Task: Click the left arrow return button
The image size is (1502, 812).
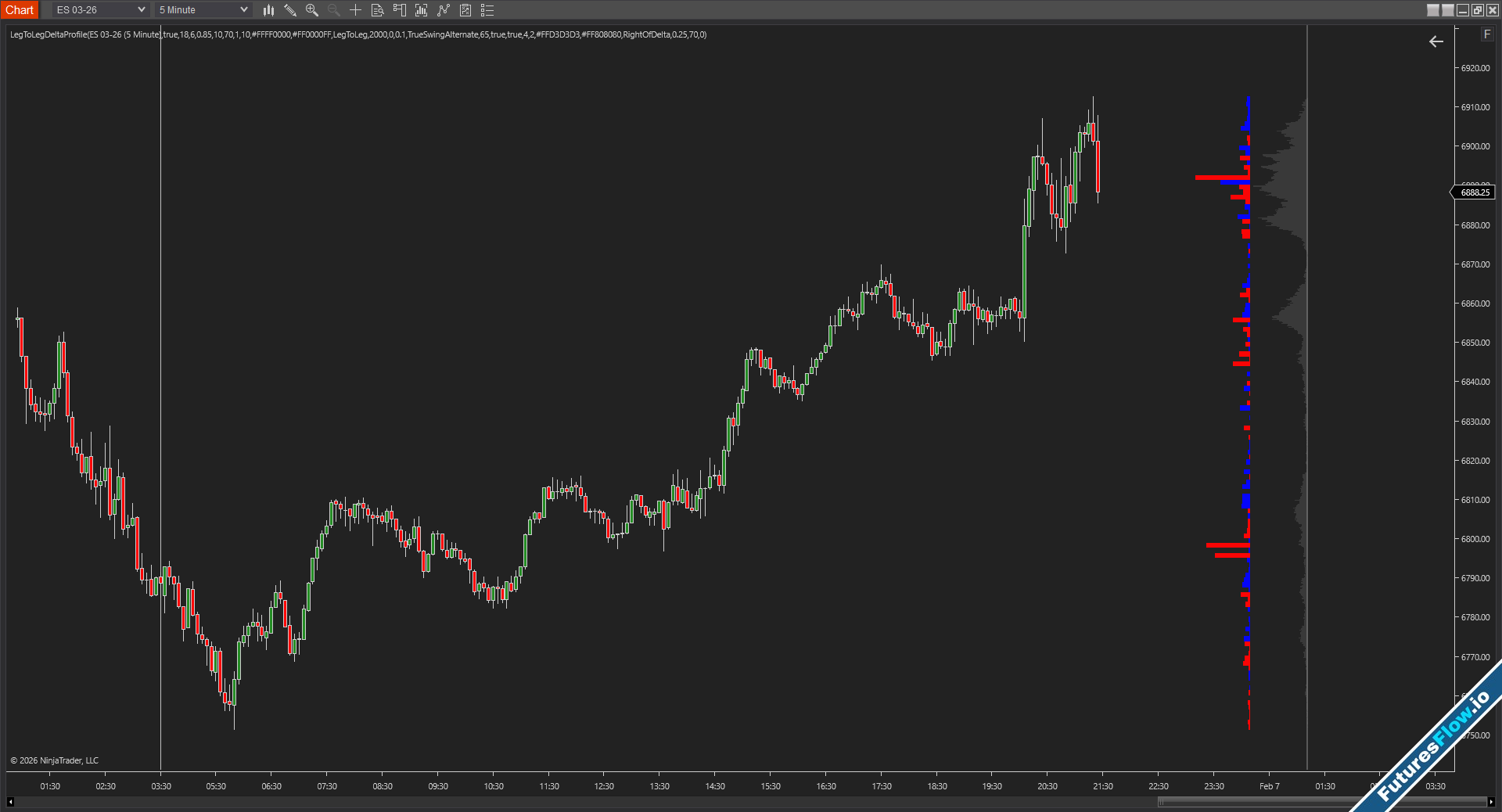Action: pos(1436,41)
